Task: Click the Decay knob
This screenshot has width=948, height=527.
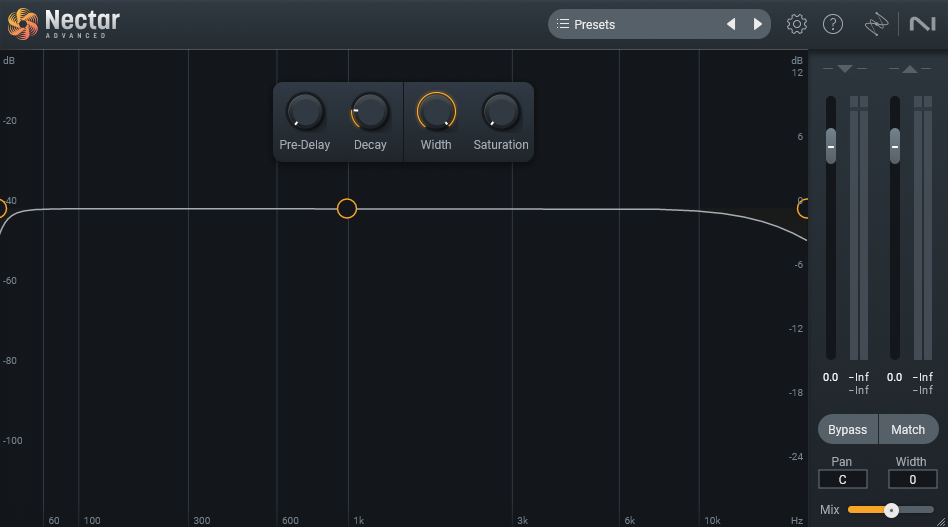Action: pos(369,112)
